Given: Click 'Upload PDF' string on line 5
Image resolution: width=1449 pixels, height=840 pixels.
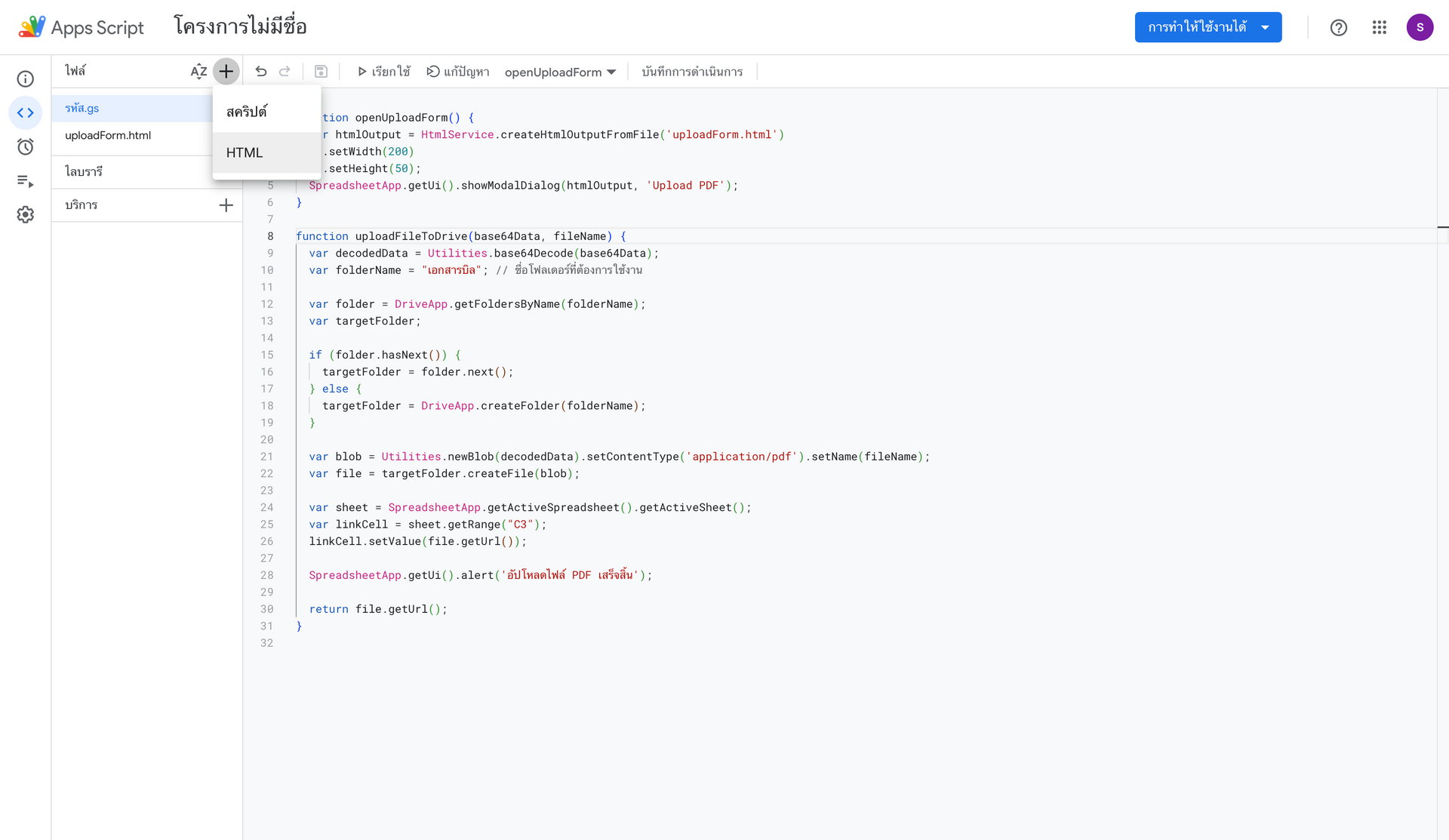Looking at the screenshot, I should click(685, 186).
